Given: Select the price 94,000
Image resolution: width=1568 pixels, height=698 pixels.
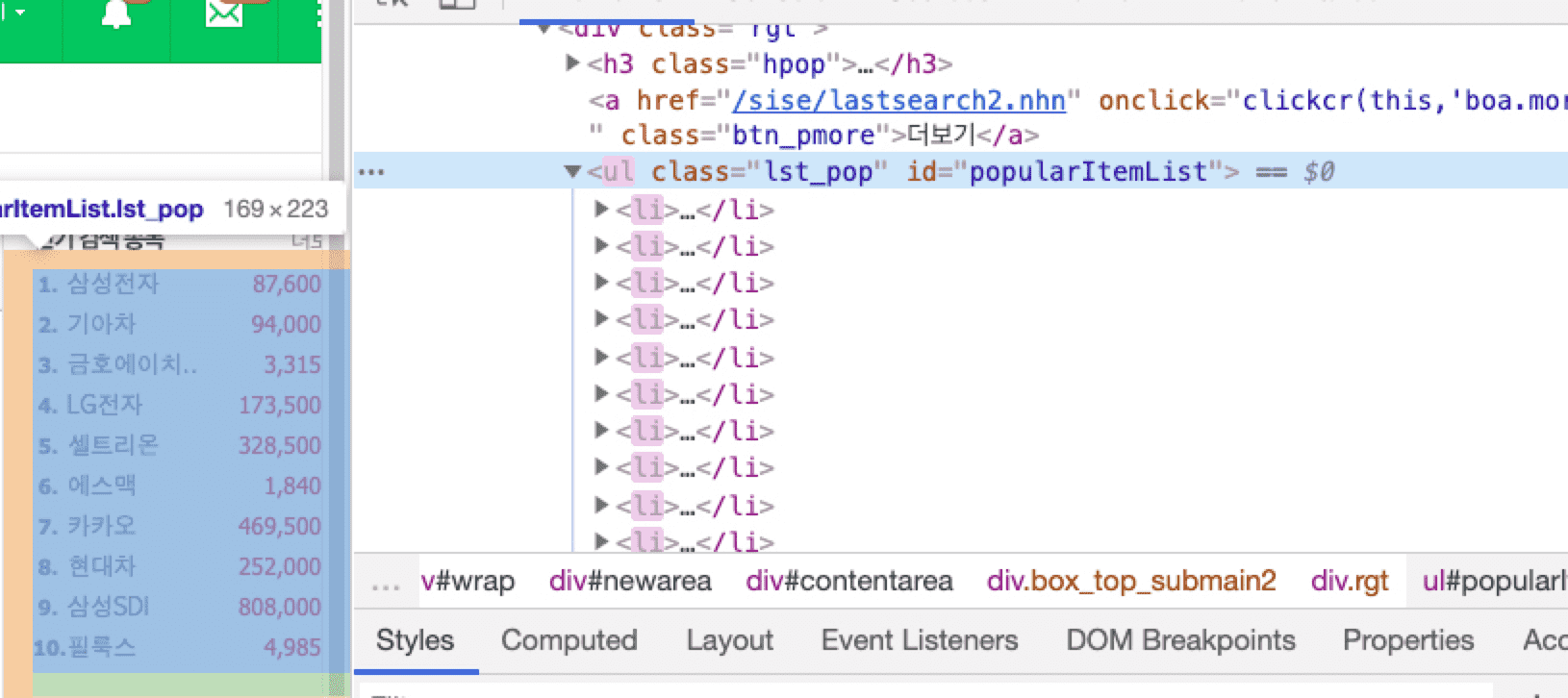Looking at the screenshot, I should [x=287, y=324].
